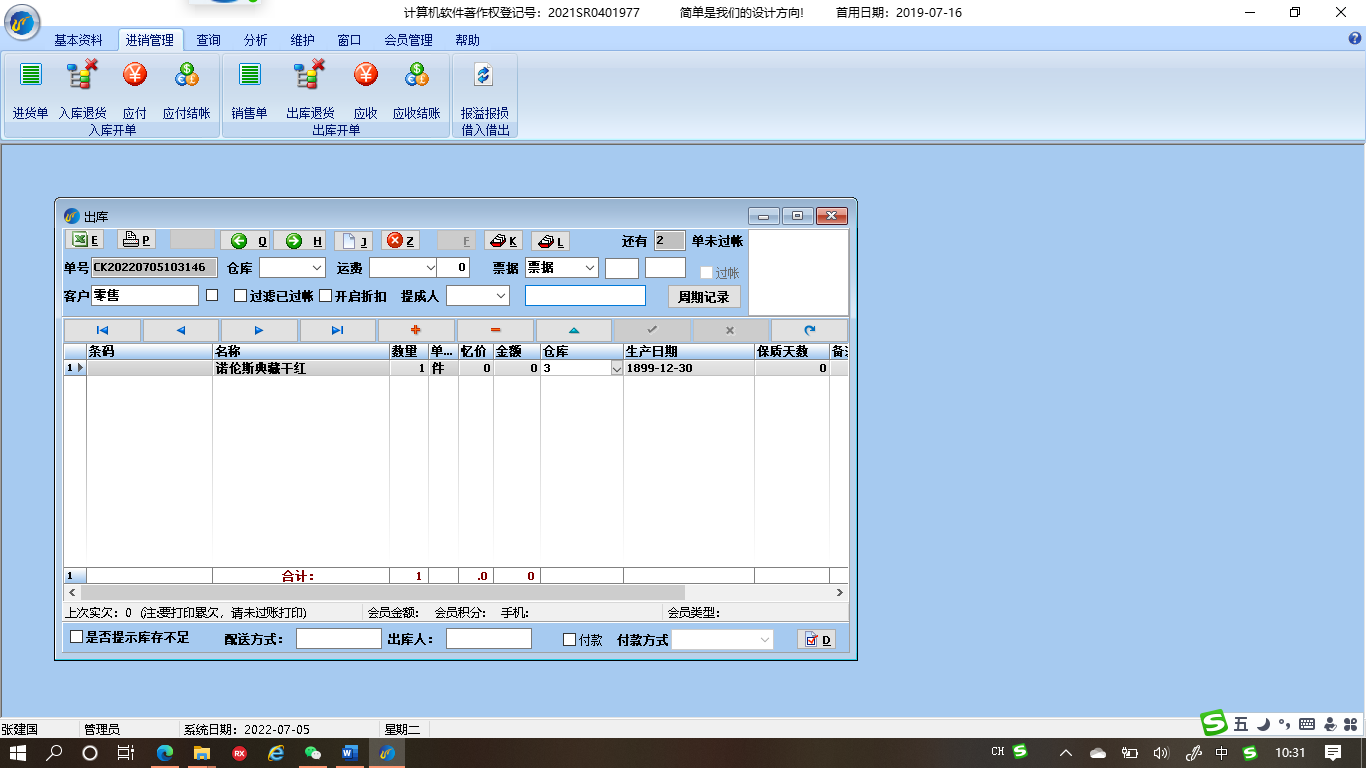1366x768 pixels.
Task: Toggle the 开启折扣 checkbox
Action: (325, 296)
